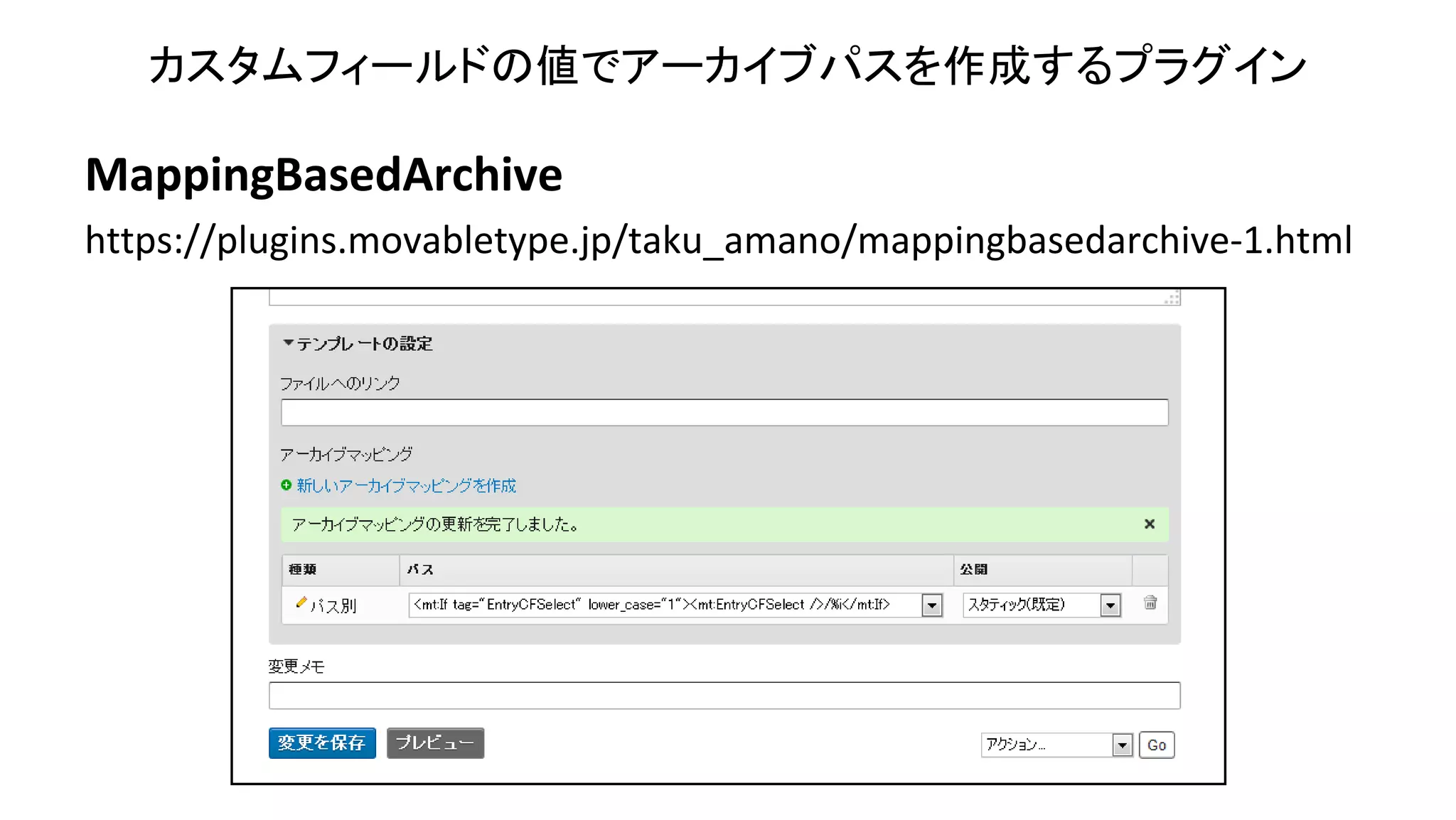1456x820 pixels.
Task: Click the Go button
Action: (x=1157, y=745)
